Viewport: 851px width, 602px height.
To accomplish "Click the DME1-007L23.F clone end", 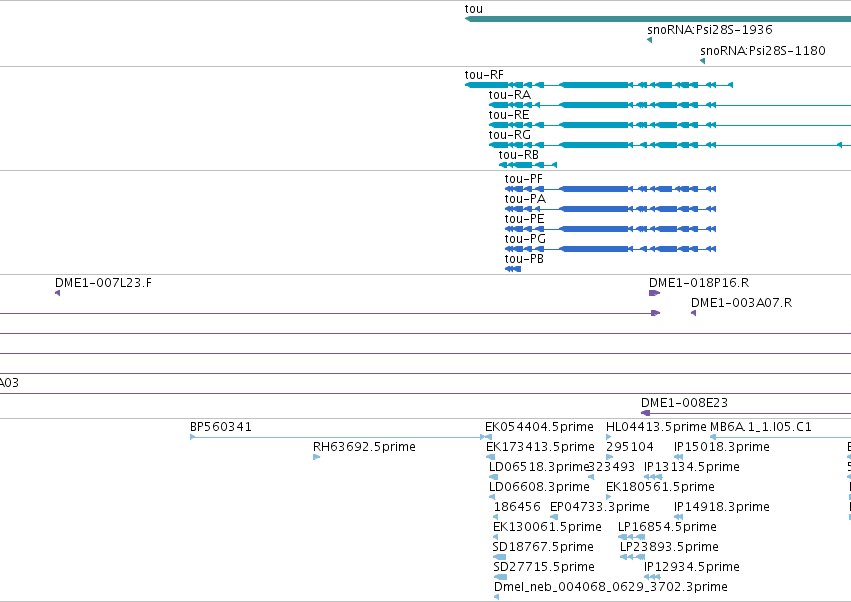I will [x=58, y=293].
